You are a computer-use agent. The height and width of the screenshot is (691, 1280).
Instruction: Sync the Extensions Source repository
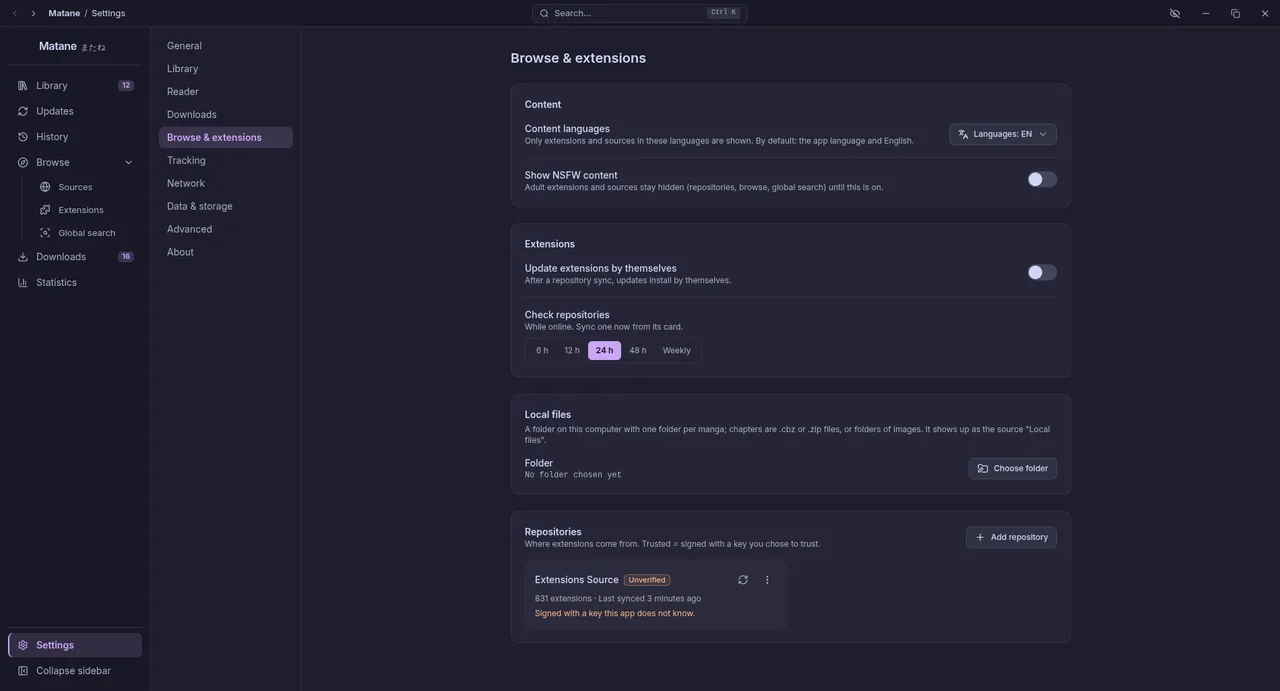click(x=743, y=580)
